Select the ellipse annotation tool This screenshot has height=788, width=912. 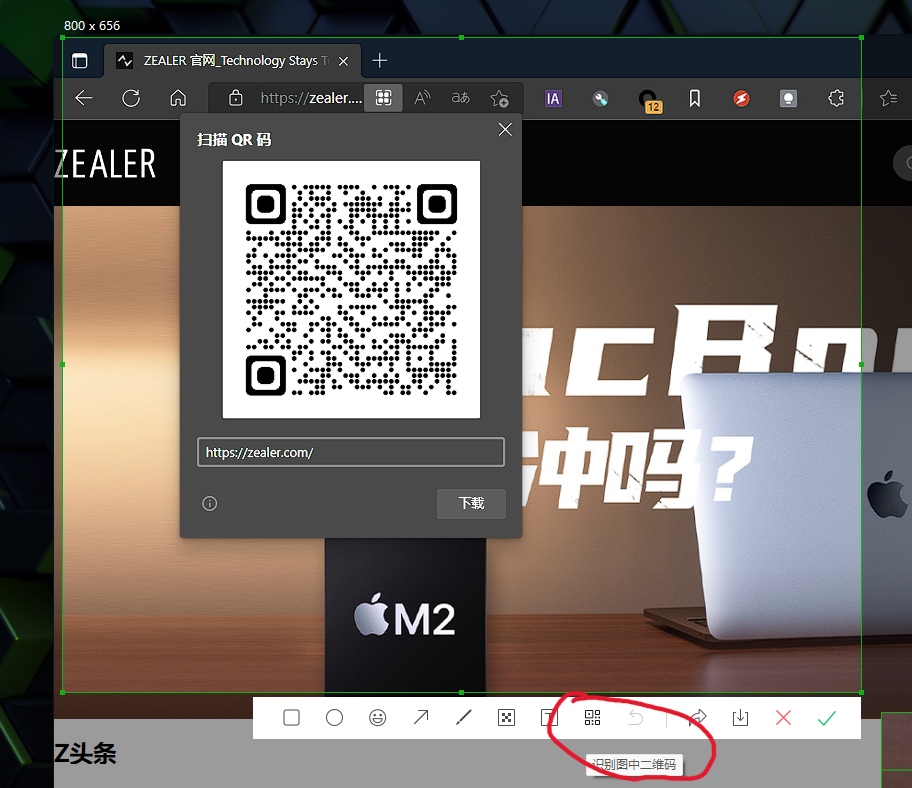pos(334,718)
